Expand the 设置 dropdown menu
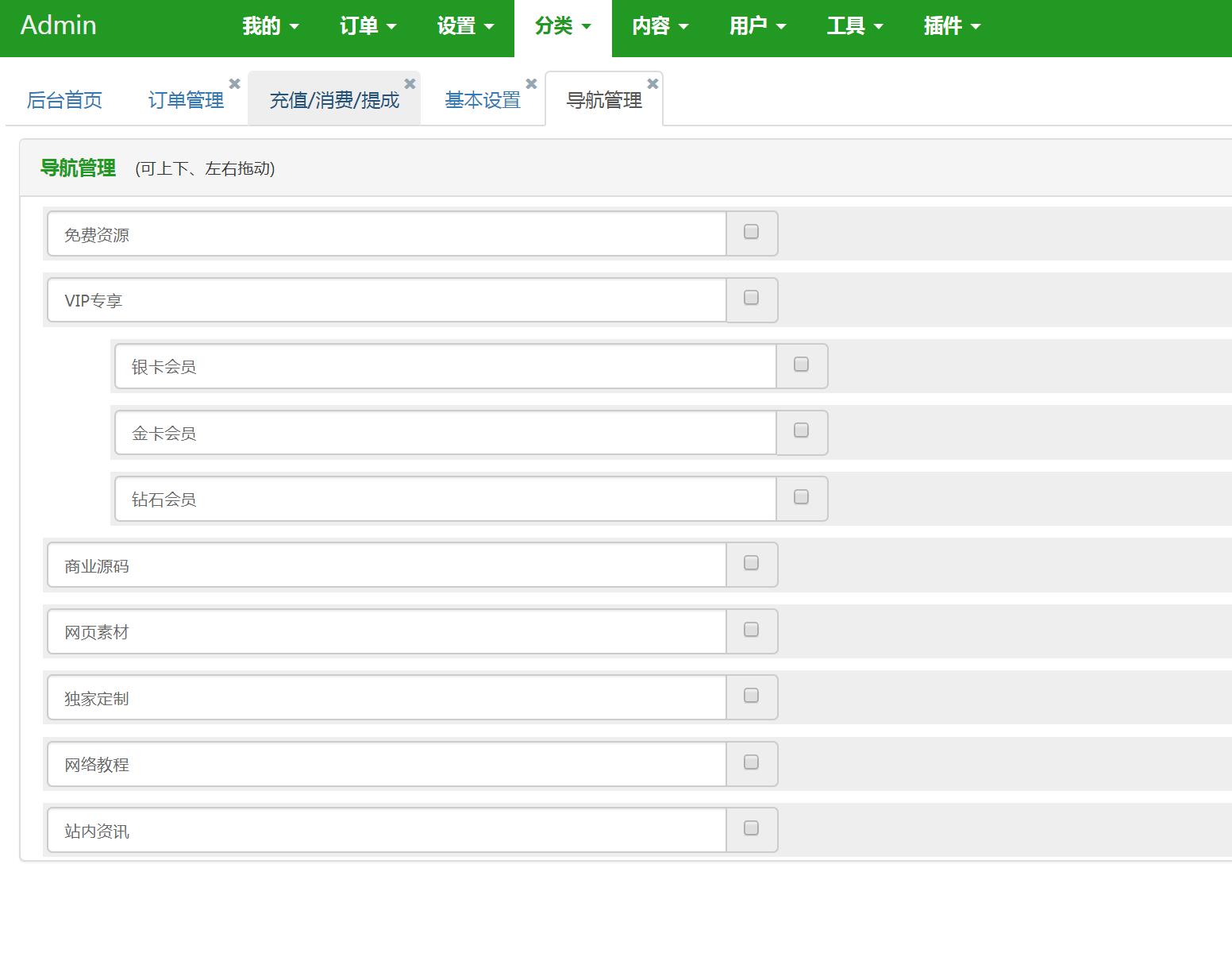This screenshot has height=980, width=1232. (466, 26)
